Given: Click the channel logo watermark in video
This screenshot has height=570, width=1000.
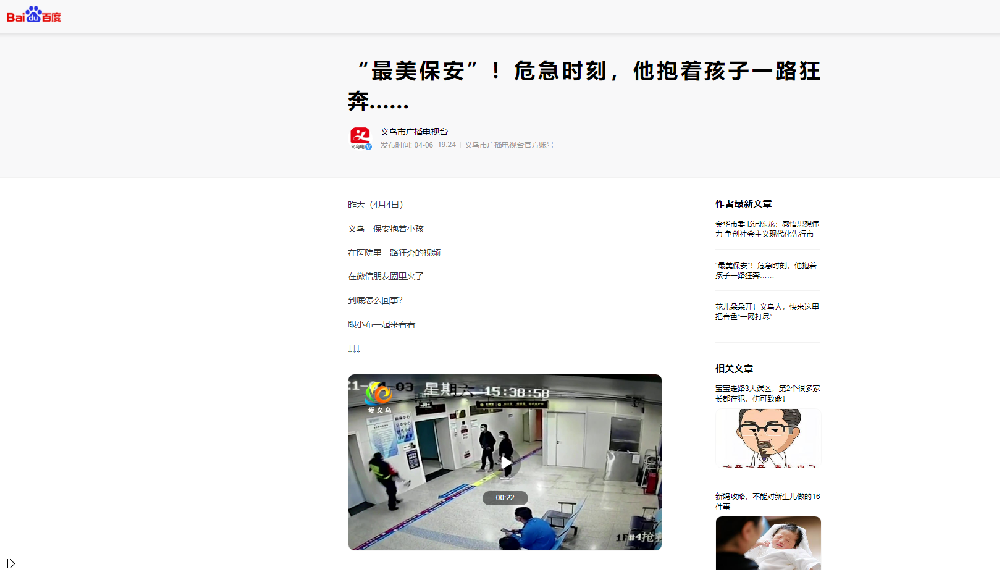Looking at the screenshot, I should coord(378,399).
